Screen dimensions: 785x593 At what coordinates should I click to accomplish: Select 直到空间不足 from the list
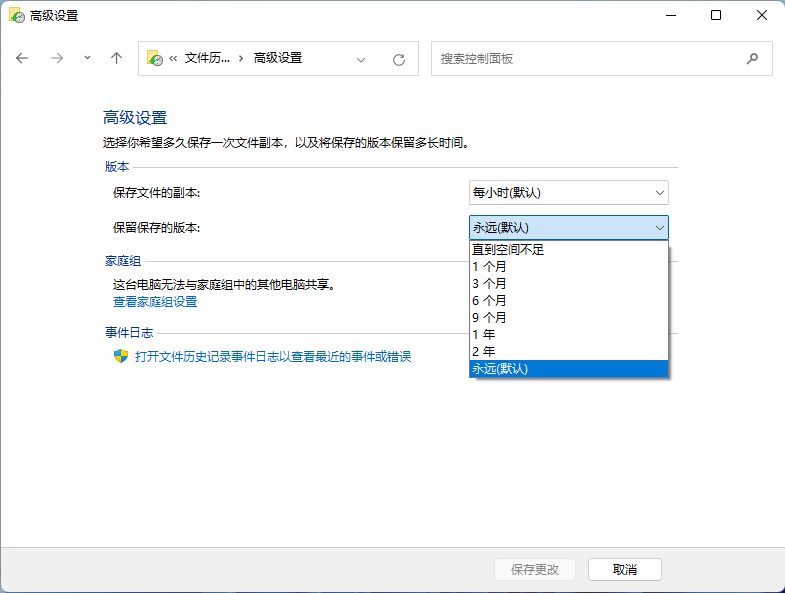pos(508,250)
